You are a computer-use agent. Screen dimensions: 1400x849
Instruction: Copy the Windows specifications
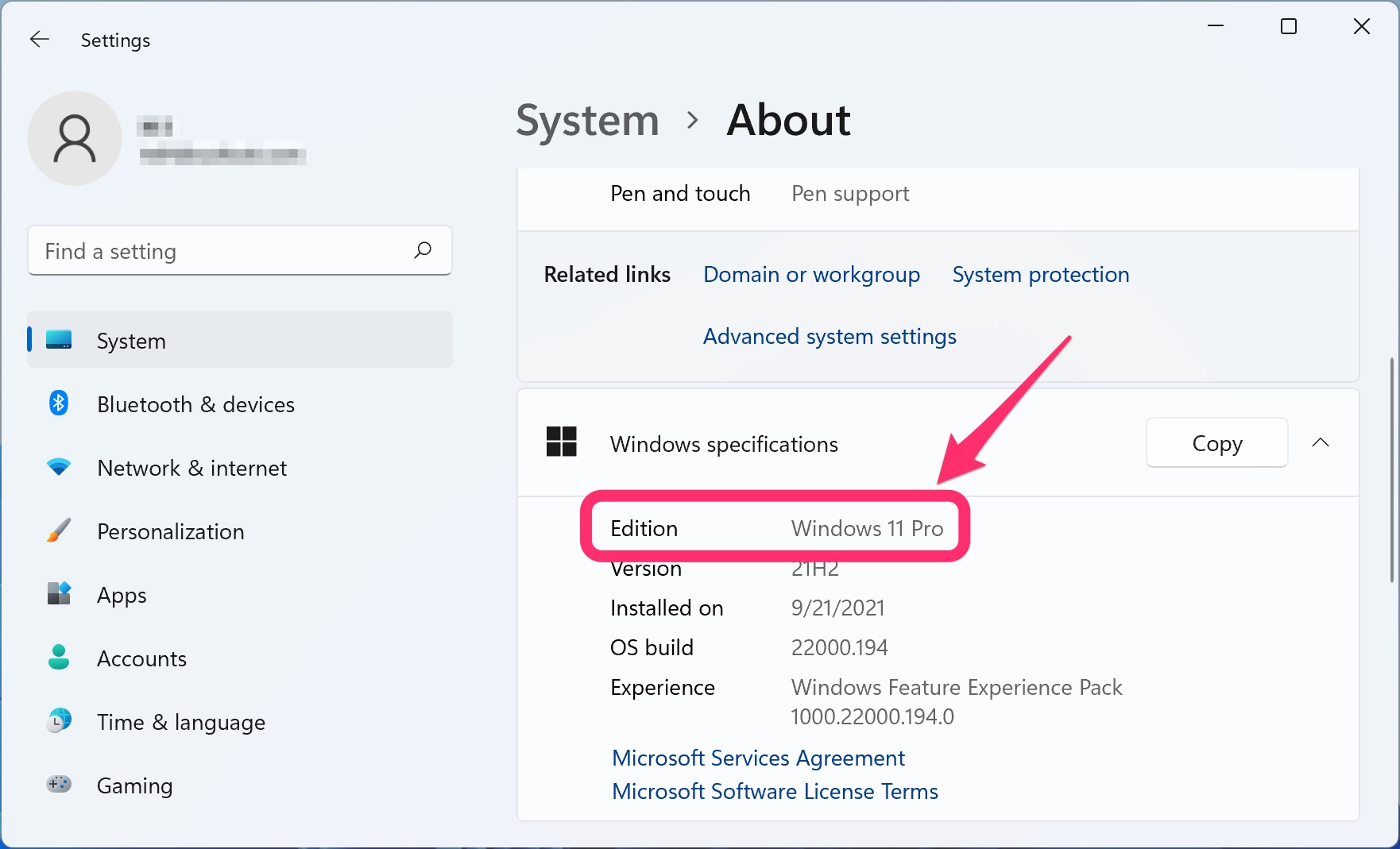pyautogui.click(x=1216, y=443)
